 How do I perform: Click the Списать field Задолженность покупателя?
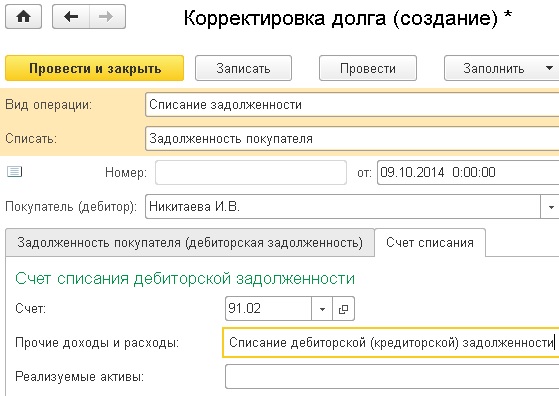tap(352, 139)
